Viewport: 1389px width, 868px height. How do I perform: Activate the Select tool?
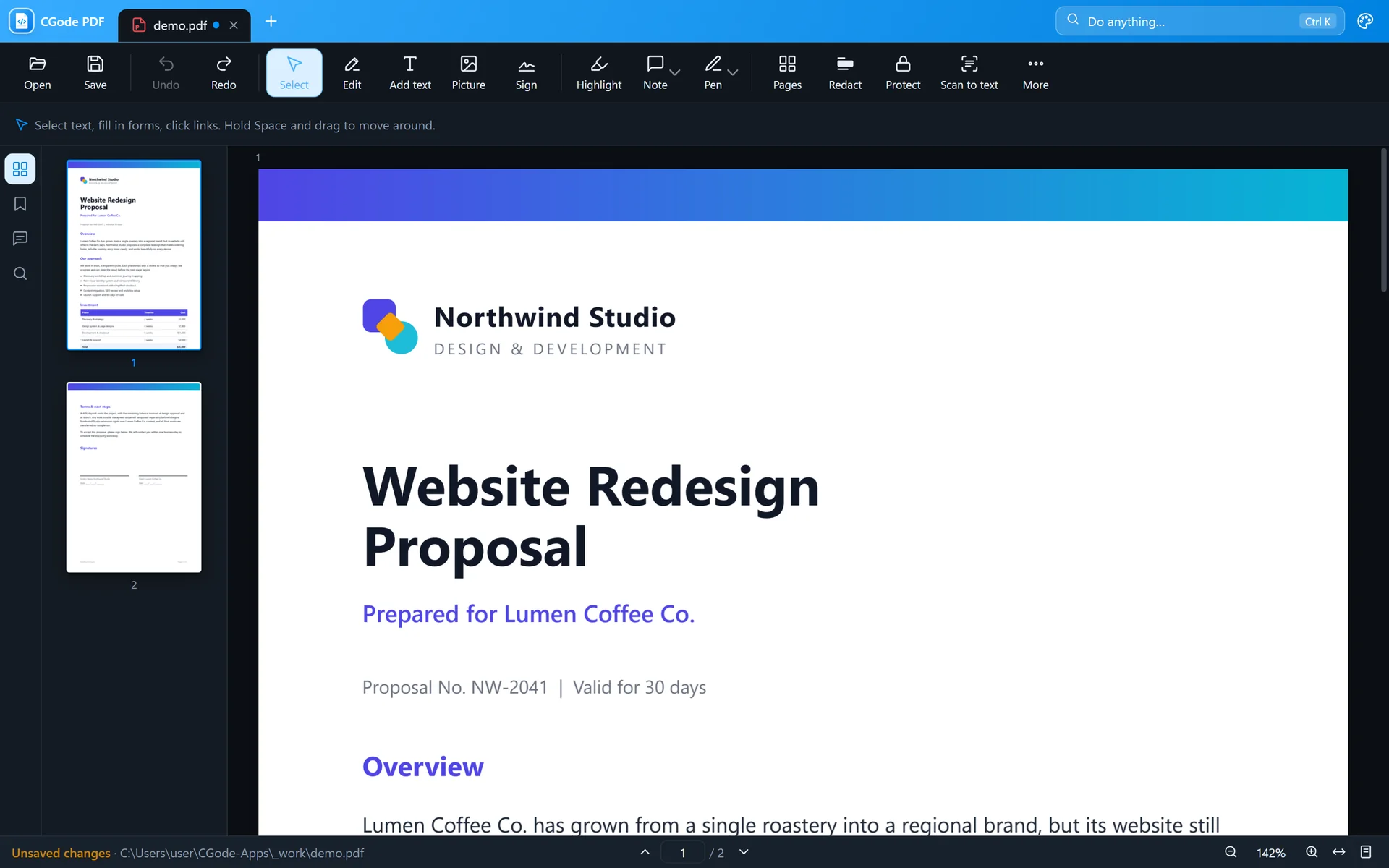point(294,72)
